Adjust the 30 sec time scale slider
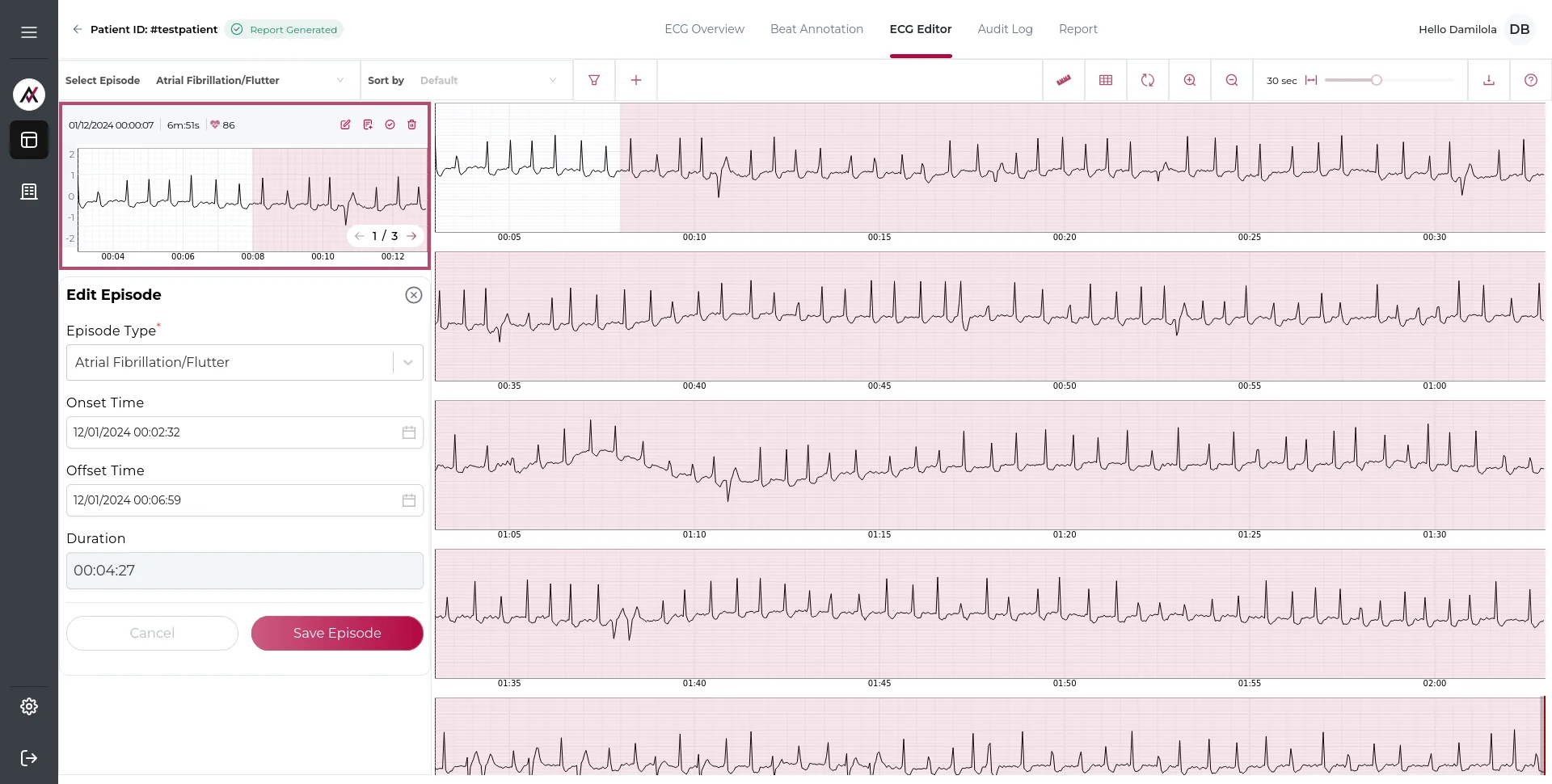 click(x=1376, y=80)
